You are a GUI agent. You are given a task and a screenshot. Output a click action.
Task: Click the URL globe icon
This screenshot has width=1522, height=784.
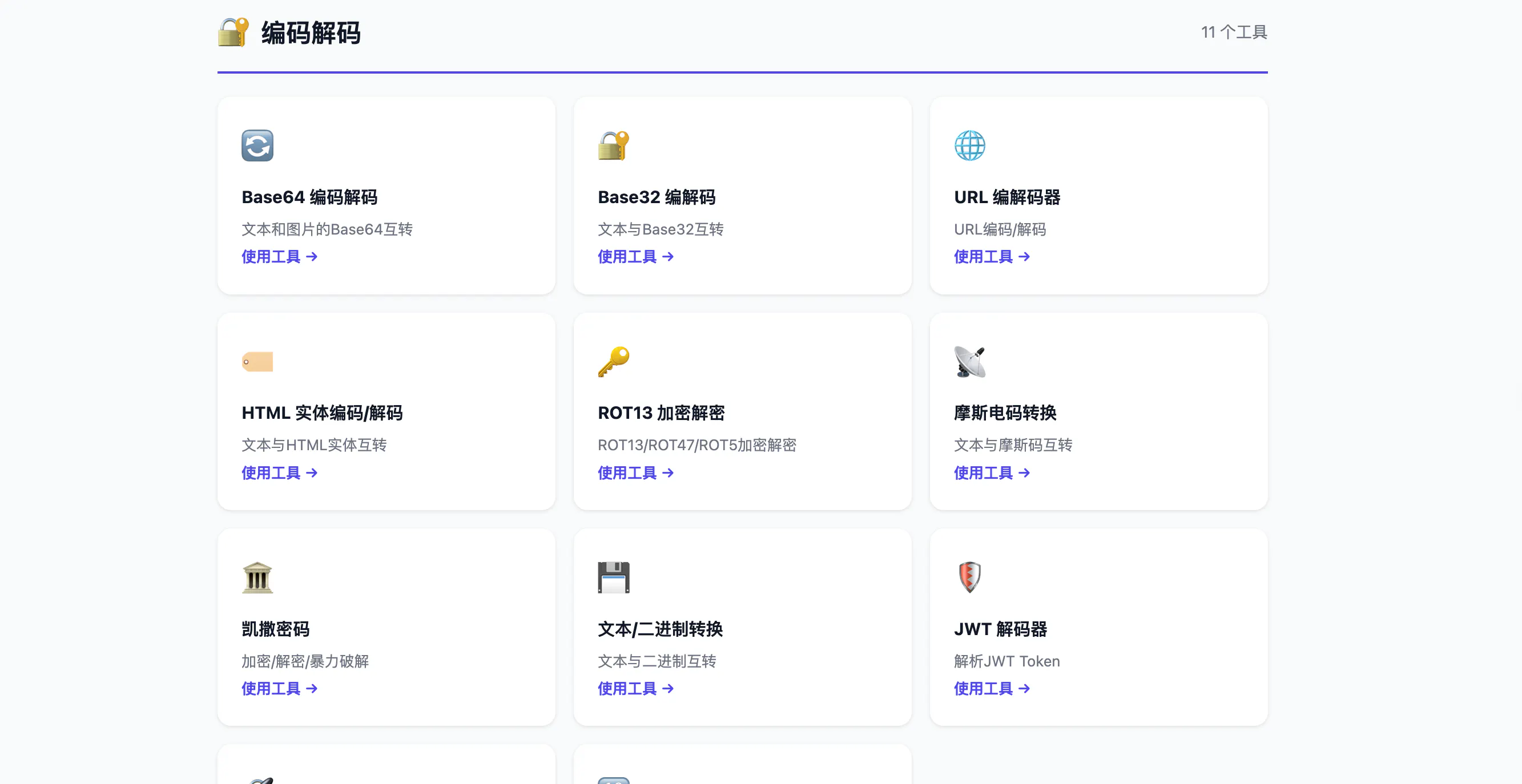tap(970, 146)
